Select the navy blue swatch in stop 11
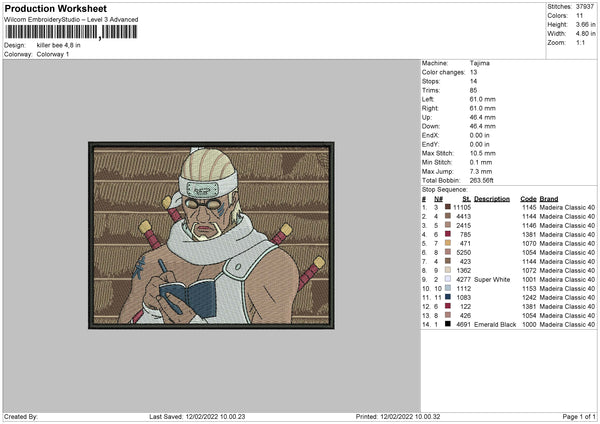This screenshot has width=600, height=424. click(x=449, y=297)
